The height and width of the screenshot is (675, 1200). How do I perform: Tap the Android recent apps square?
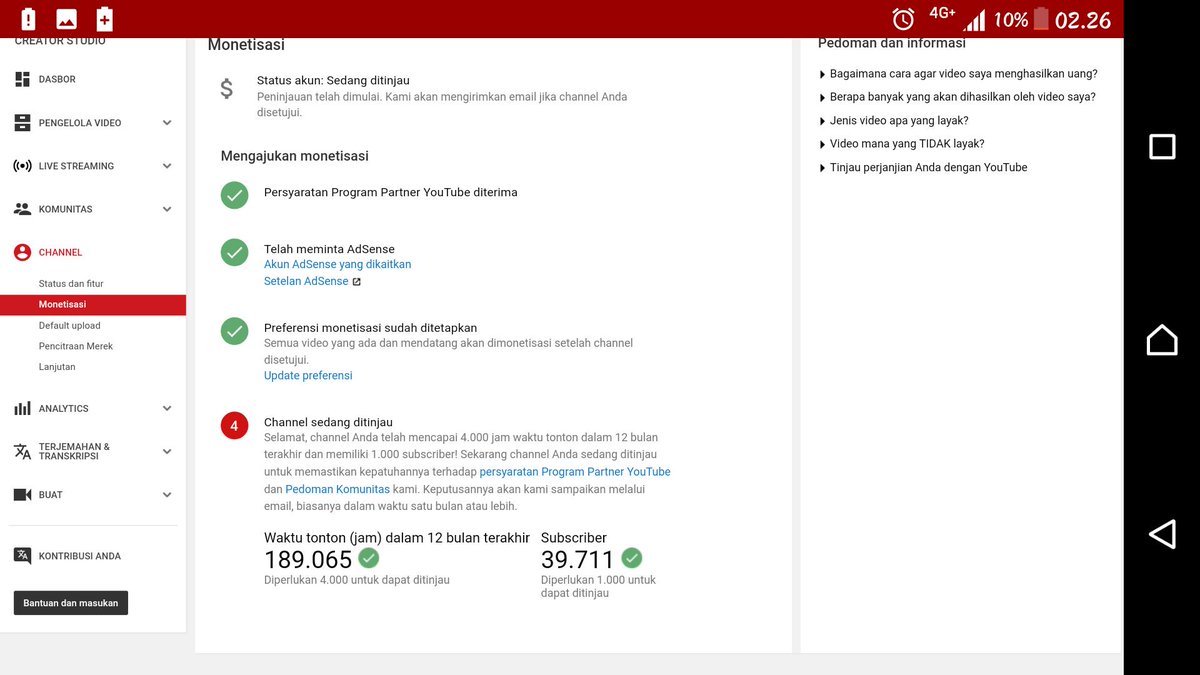pos(1162,147)
